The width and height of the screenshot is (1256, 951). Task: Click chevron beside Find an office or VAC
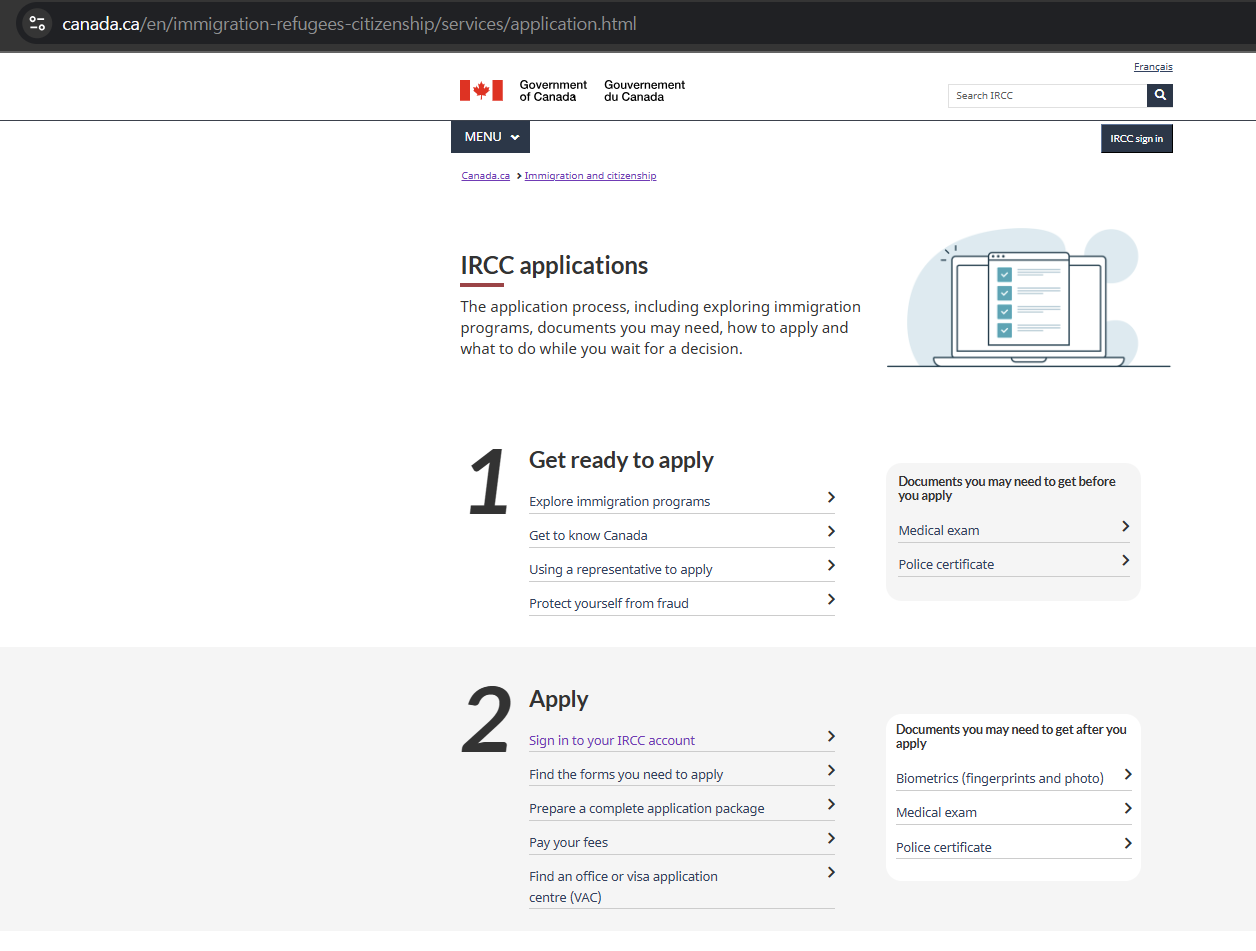pos(831,872)
